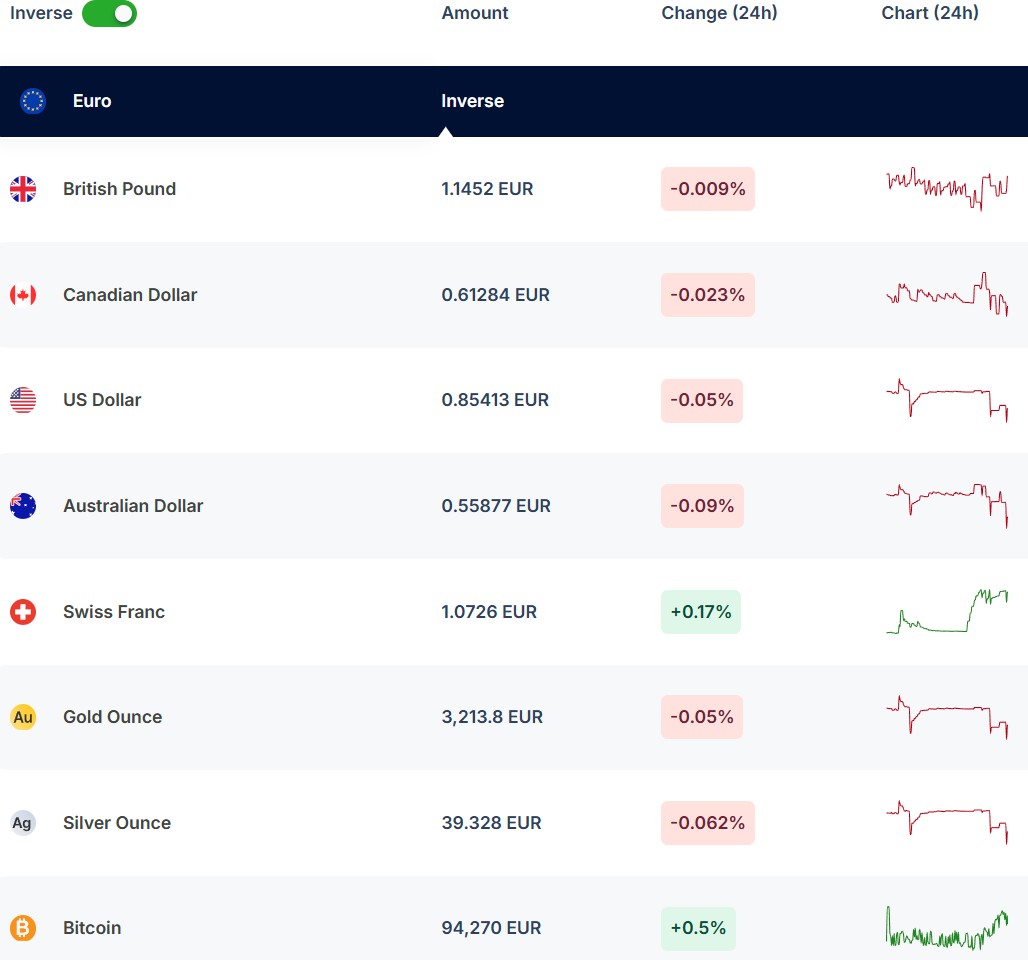
Task: Sort by the Amount column header
Action: point(475,13)
